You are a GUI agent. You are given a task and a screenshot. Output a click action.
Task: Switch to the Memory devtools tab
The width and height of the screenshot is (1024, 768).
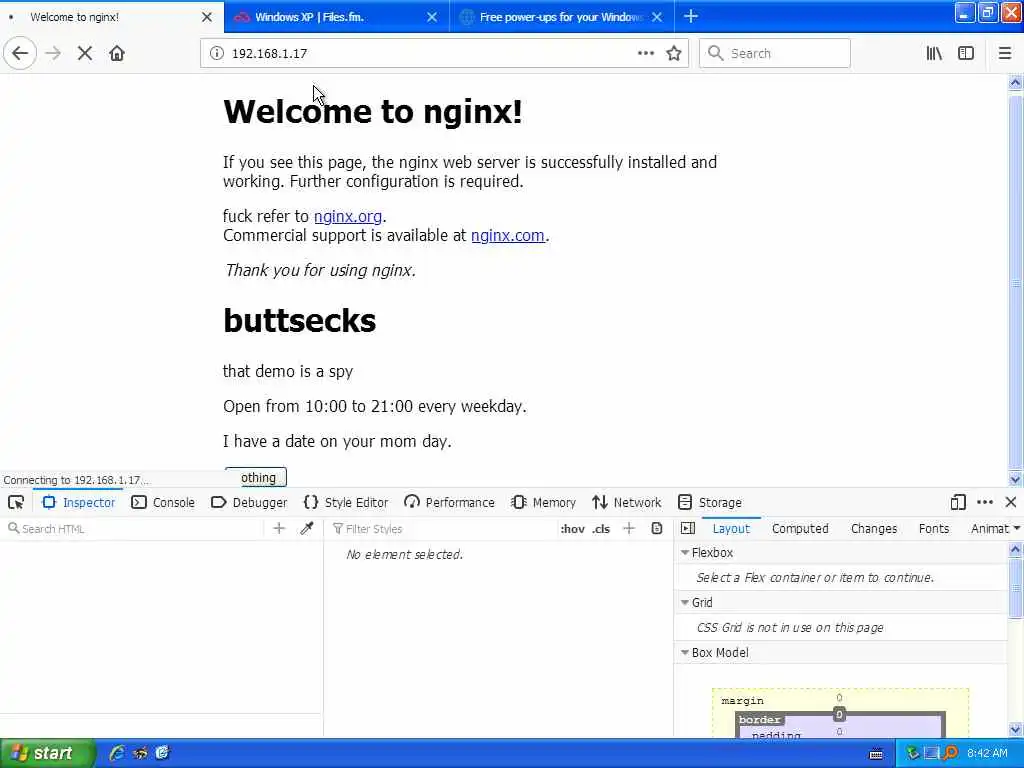[544, 502]
